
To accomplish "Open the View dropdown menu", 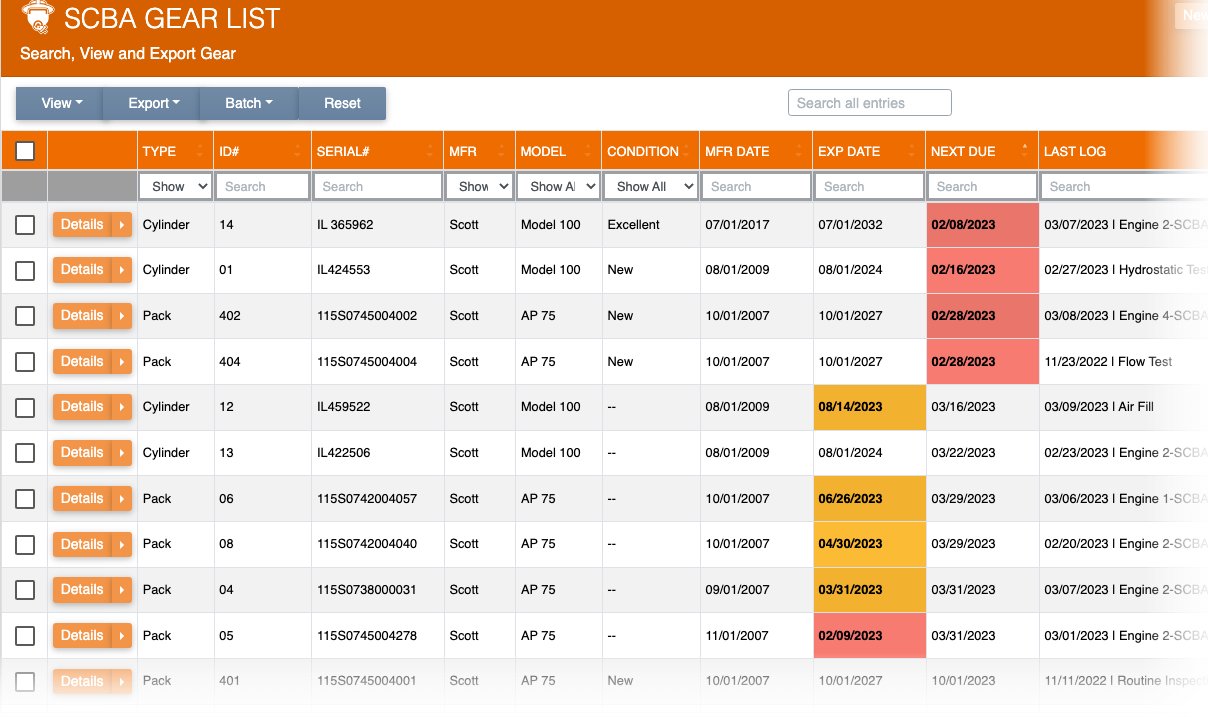I will pos(62,103).
